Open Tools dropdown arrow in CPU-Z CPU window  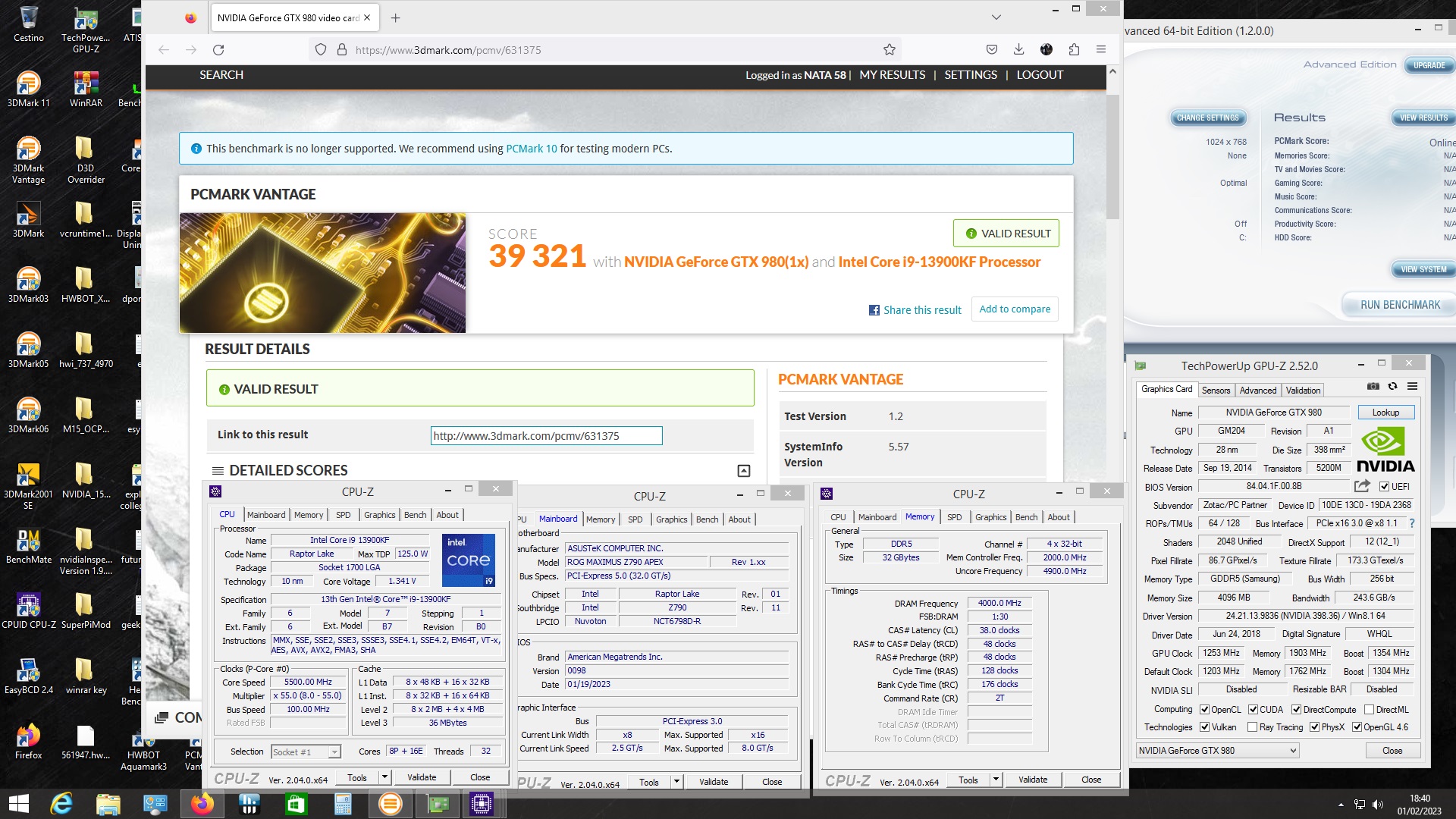tap(384, 777)
